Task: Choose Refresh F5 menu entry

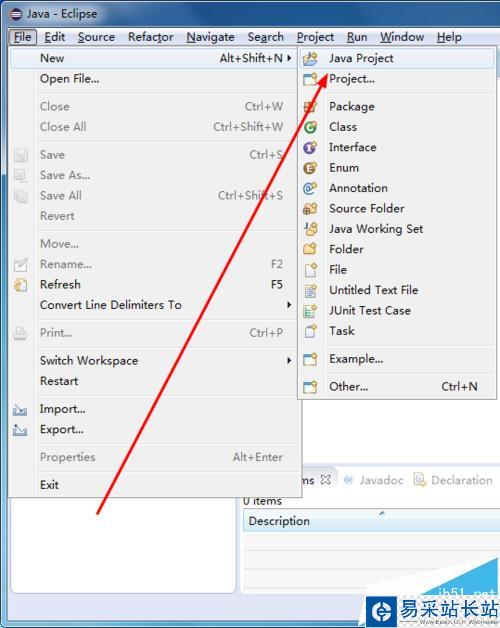Action: point(154,285)
